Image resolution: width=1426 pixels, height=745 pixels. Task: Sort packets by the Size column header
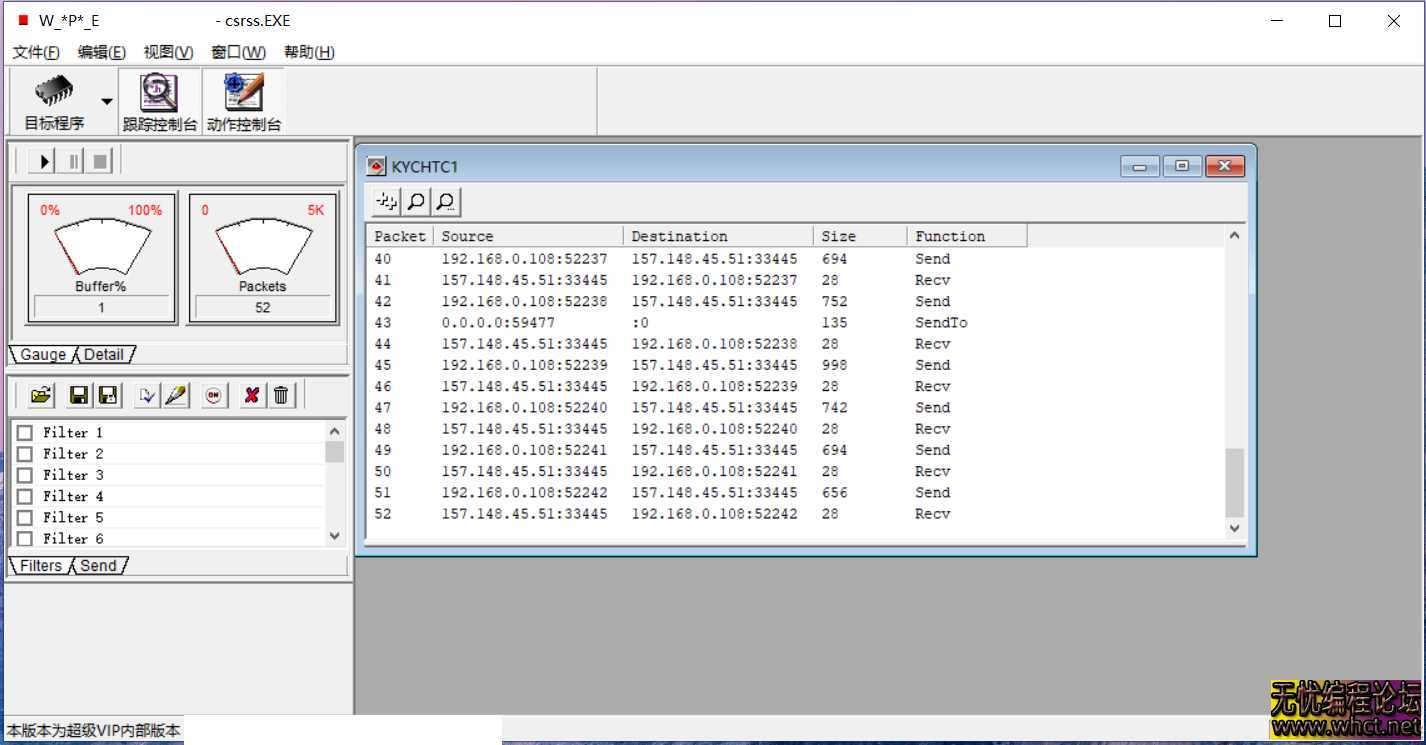tap(858, 237)
